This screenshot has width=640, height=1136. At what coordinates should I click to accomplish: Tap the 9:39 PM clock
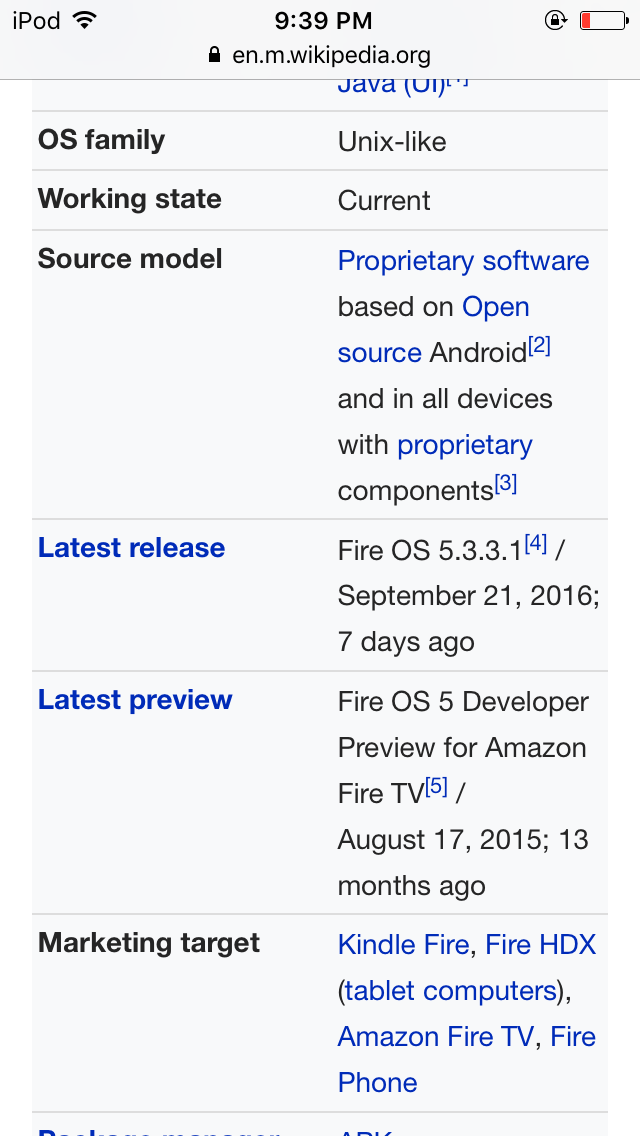tap(322, 20)
